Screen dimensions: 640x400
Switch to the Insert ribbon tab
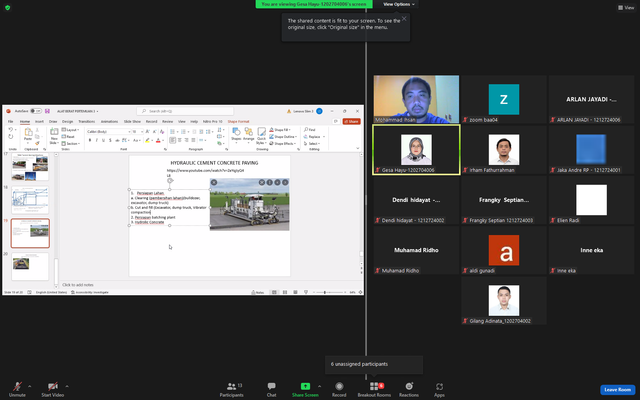click(x=39, y=122)
